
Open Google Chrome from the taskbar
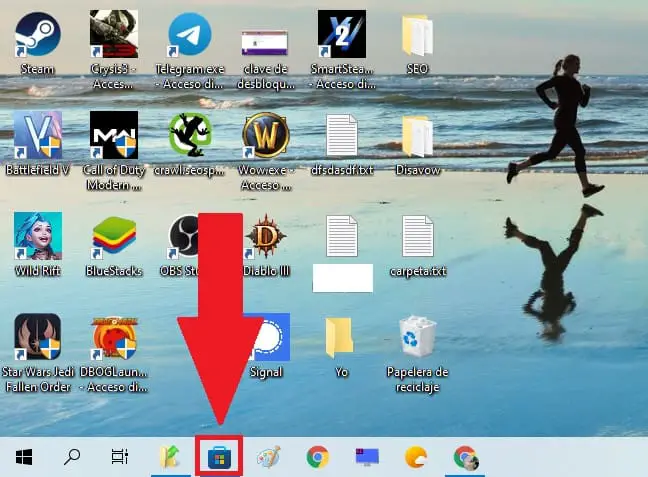click(318, 457)
